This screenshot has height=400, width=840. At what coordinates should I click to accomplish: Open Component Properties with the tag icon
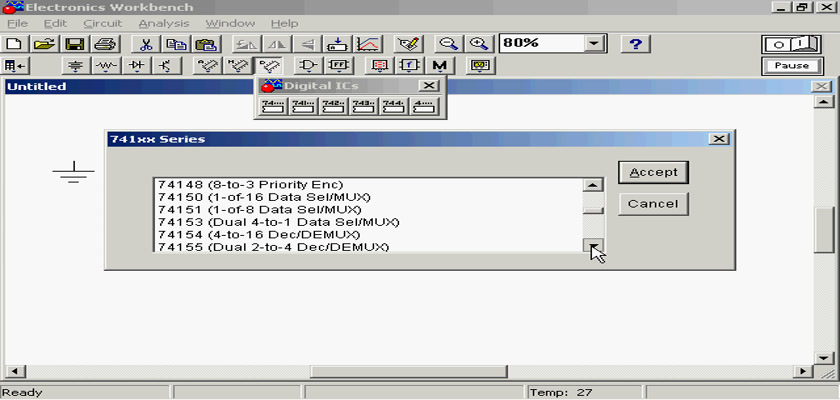pyautogui.click(x=409, y=44)
